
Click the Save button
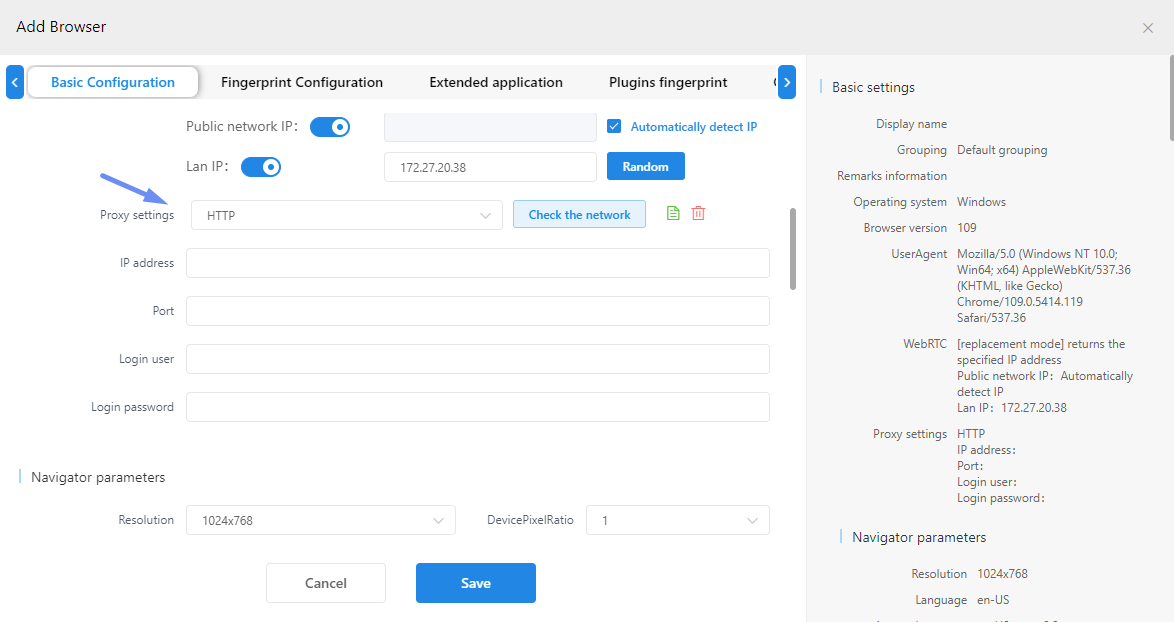point(475,583)
